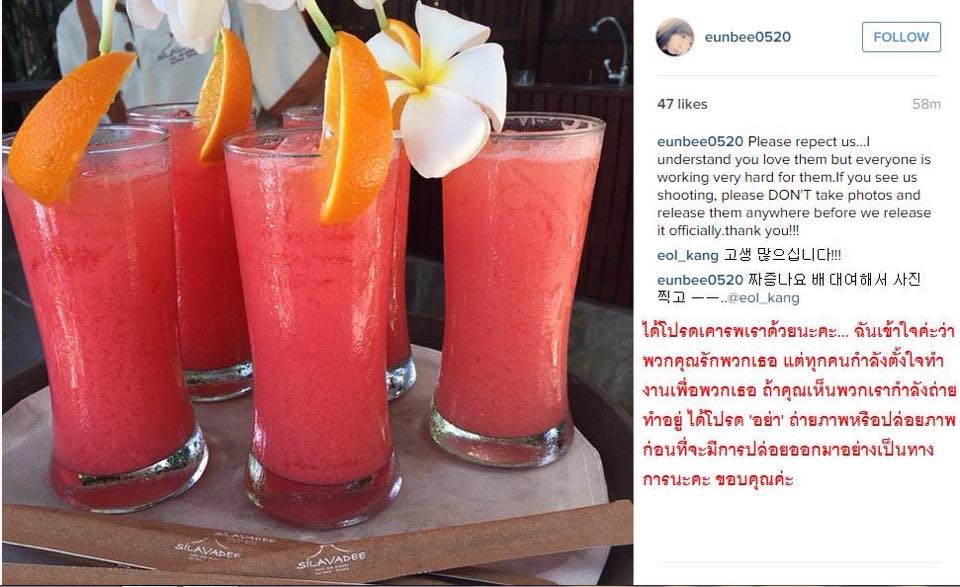This screenshot has height=587, width=960.
Task: Click the leftmost orange slice garnish
Action: 67,125
